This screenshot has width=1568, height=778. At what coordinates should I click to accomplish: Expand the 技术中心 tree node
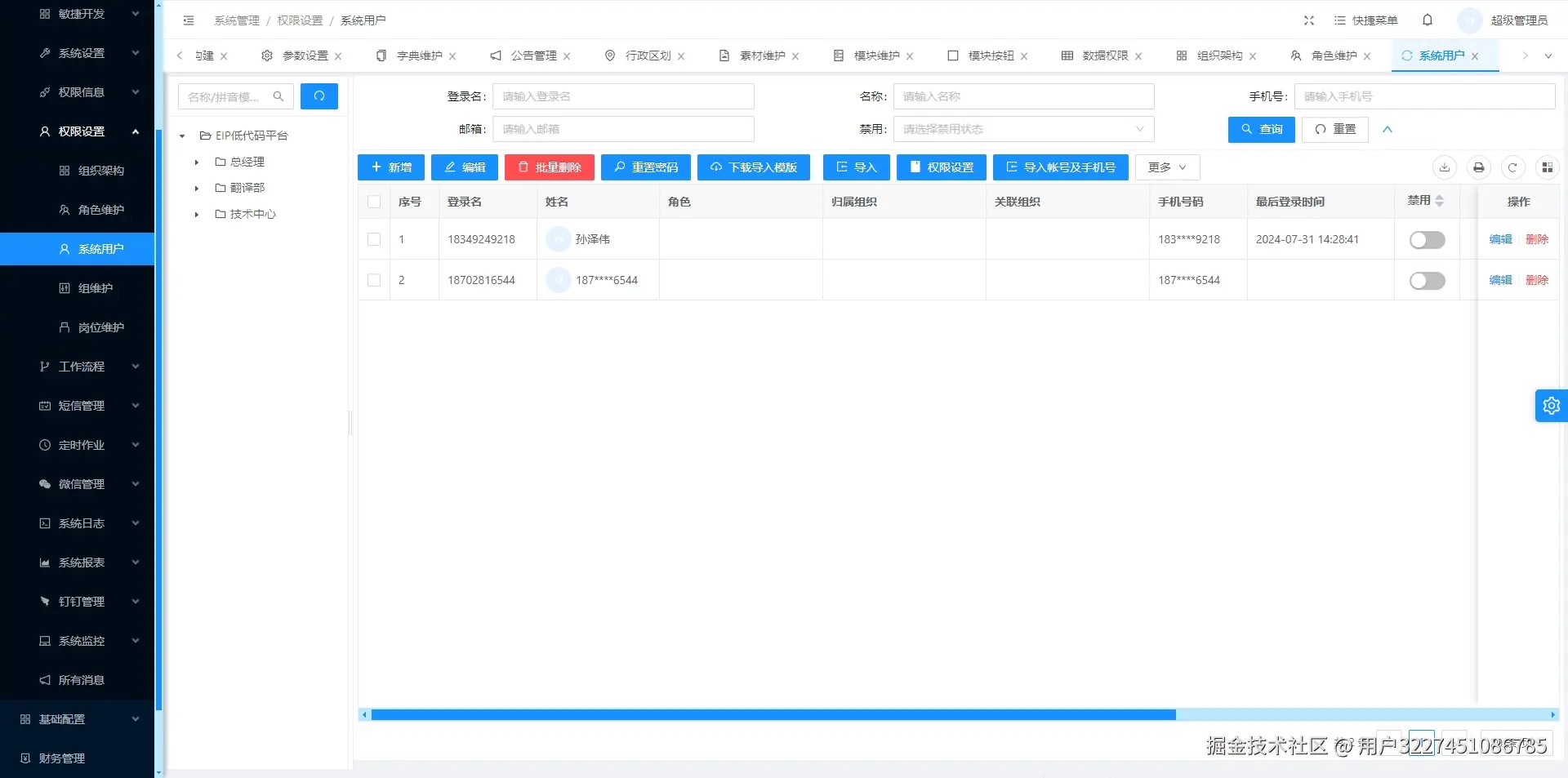pyautogui.click(x=197, y=215)
